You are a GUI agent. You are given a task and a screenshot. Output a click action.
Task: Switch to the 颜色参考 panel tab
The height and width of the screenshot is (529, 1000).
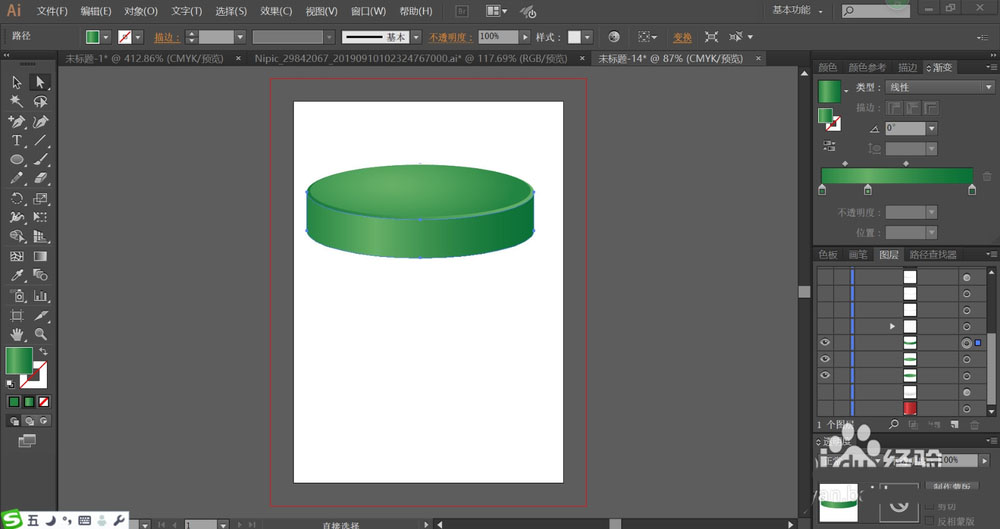(x=867, y=67)
